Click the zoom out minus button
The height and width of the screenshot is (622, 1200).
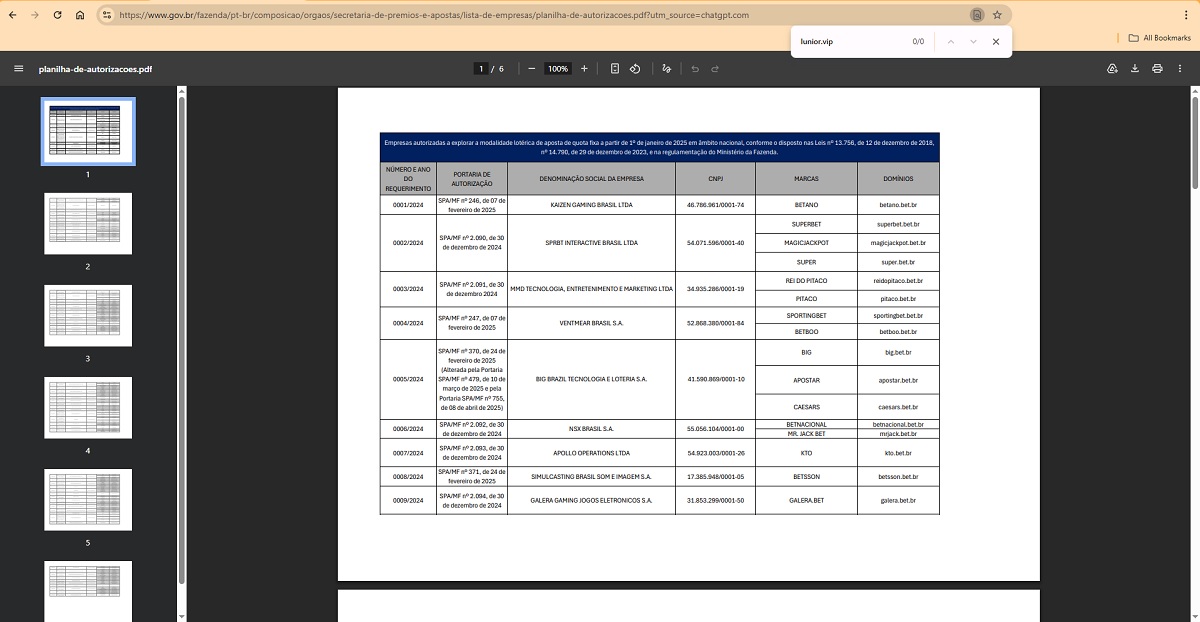531,69
